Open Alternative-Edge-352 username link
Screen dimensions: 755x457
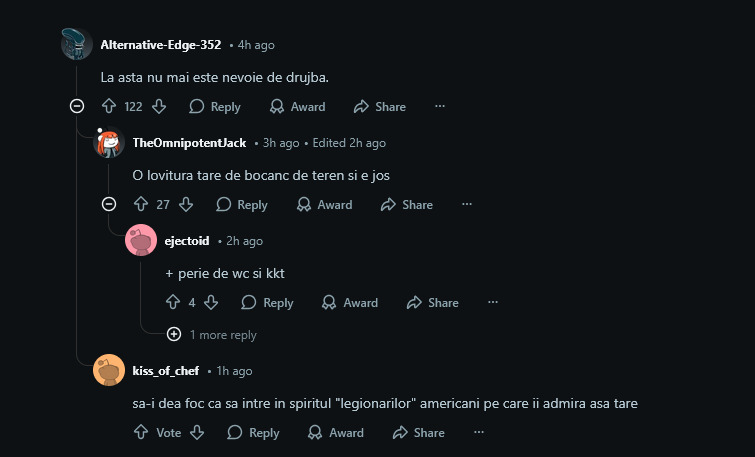click(161, 45)
